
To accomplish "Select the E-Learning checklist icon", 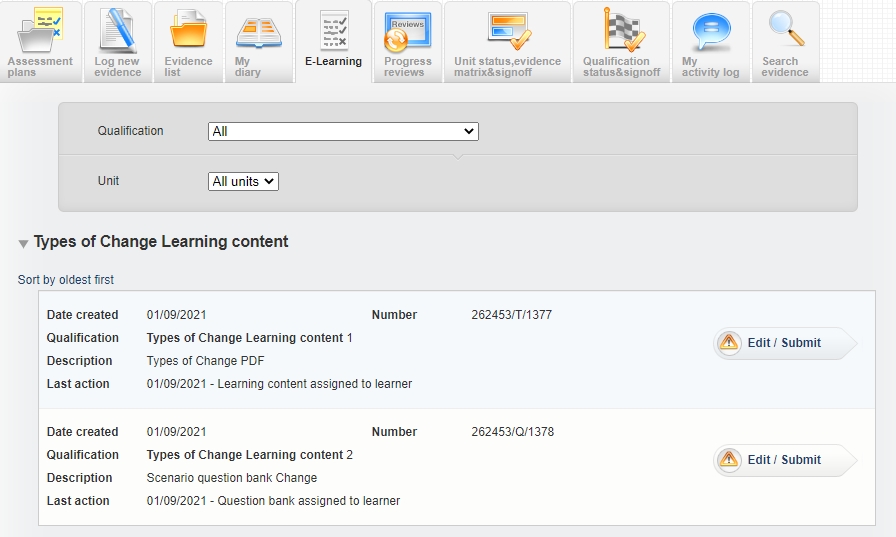I will [334, 30].
